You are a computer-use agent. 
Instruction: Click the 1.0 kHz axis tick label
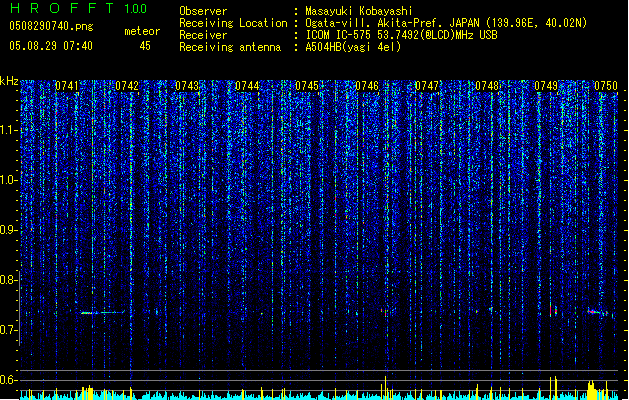click(x=9, y=180)
